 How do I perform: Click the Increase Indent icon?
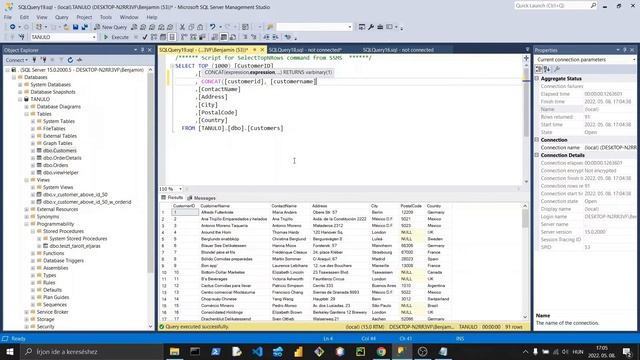point(275,37)
